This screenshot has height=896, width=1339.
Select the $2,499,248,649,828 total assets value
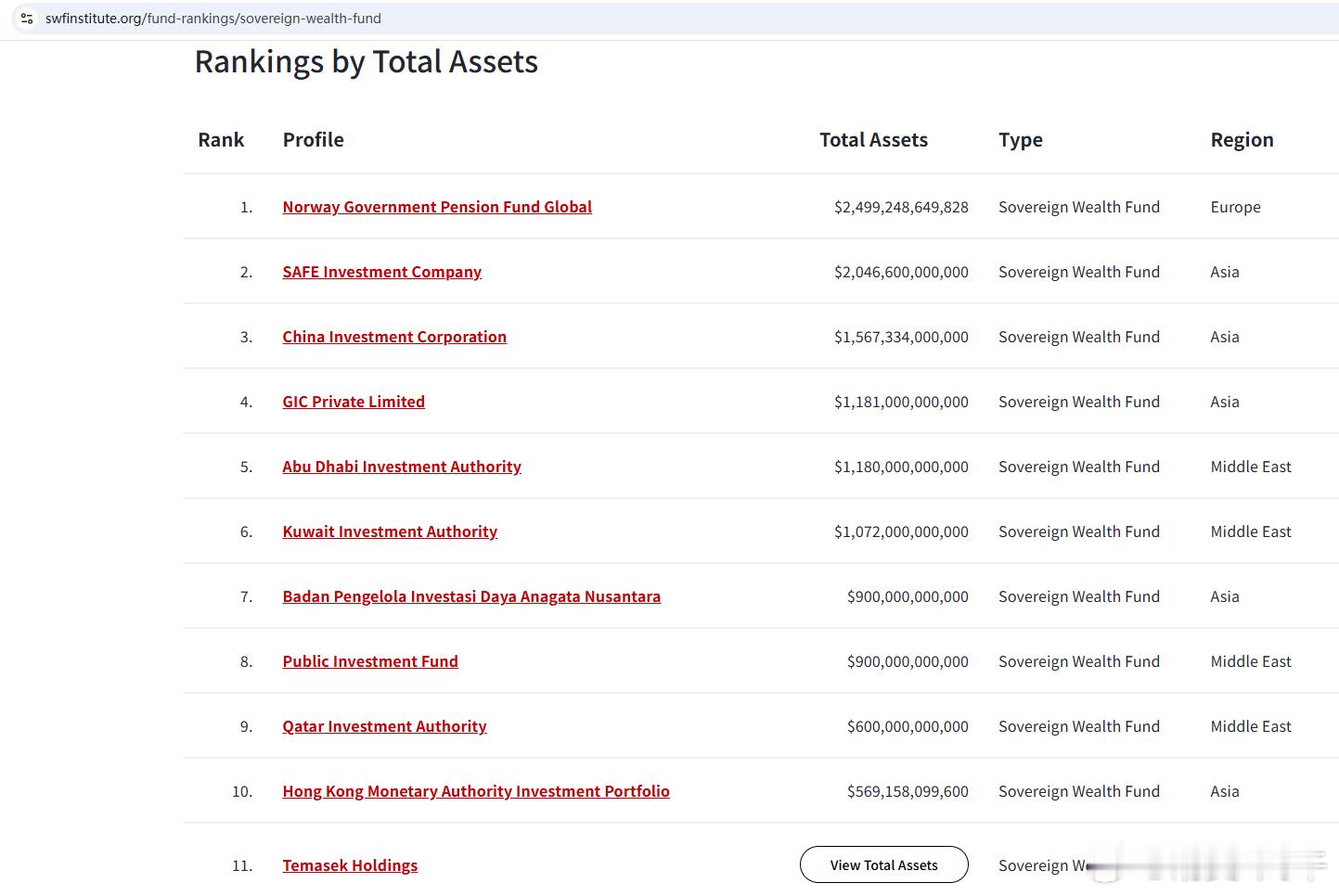tap(901, 207)
